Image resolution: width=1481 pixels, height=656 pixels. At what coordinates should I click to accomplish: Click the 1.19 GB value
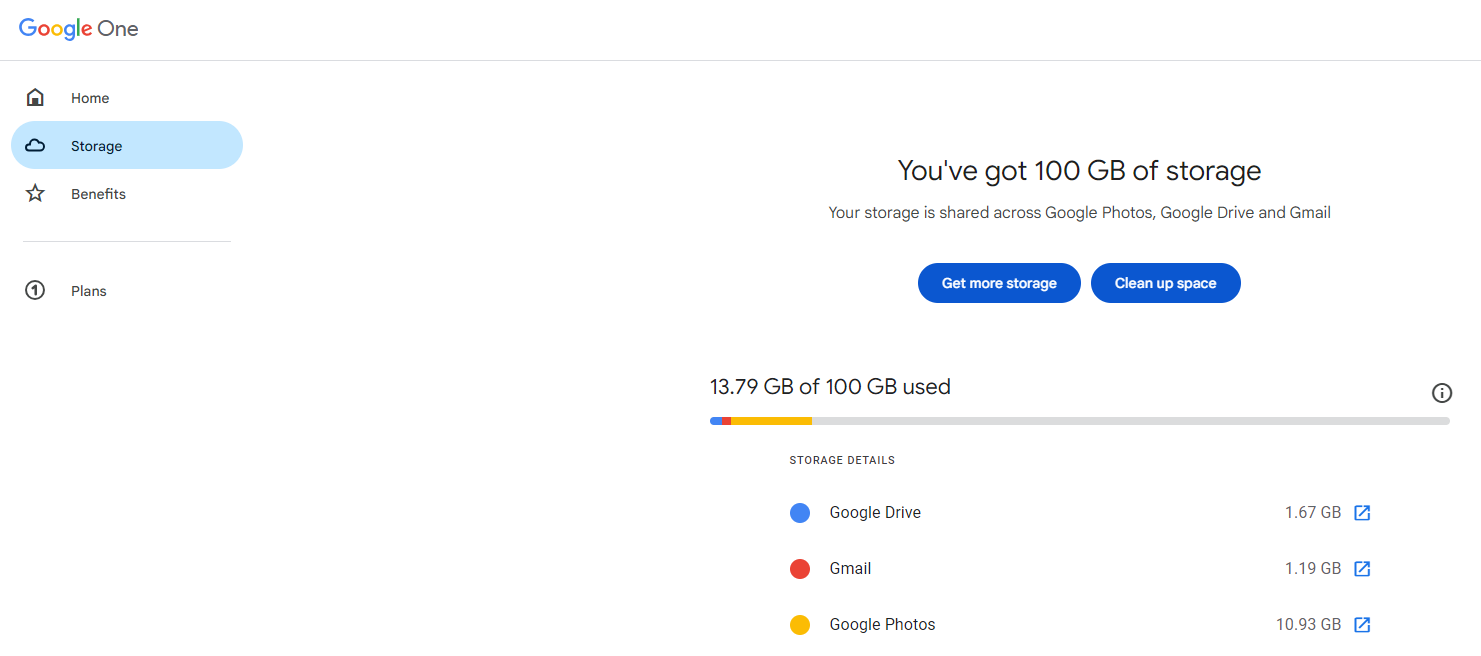1313,569
